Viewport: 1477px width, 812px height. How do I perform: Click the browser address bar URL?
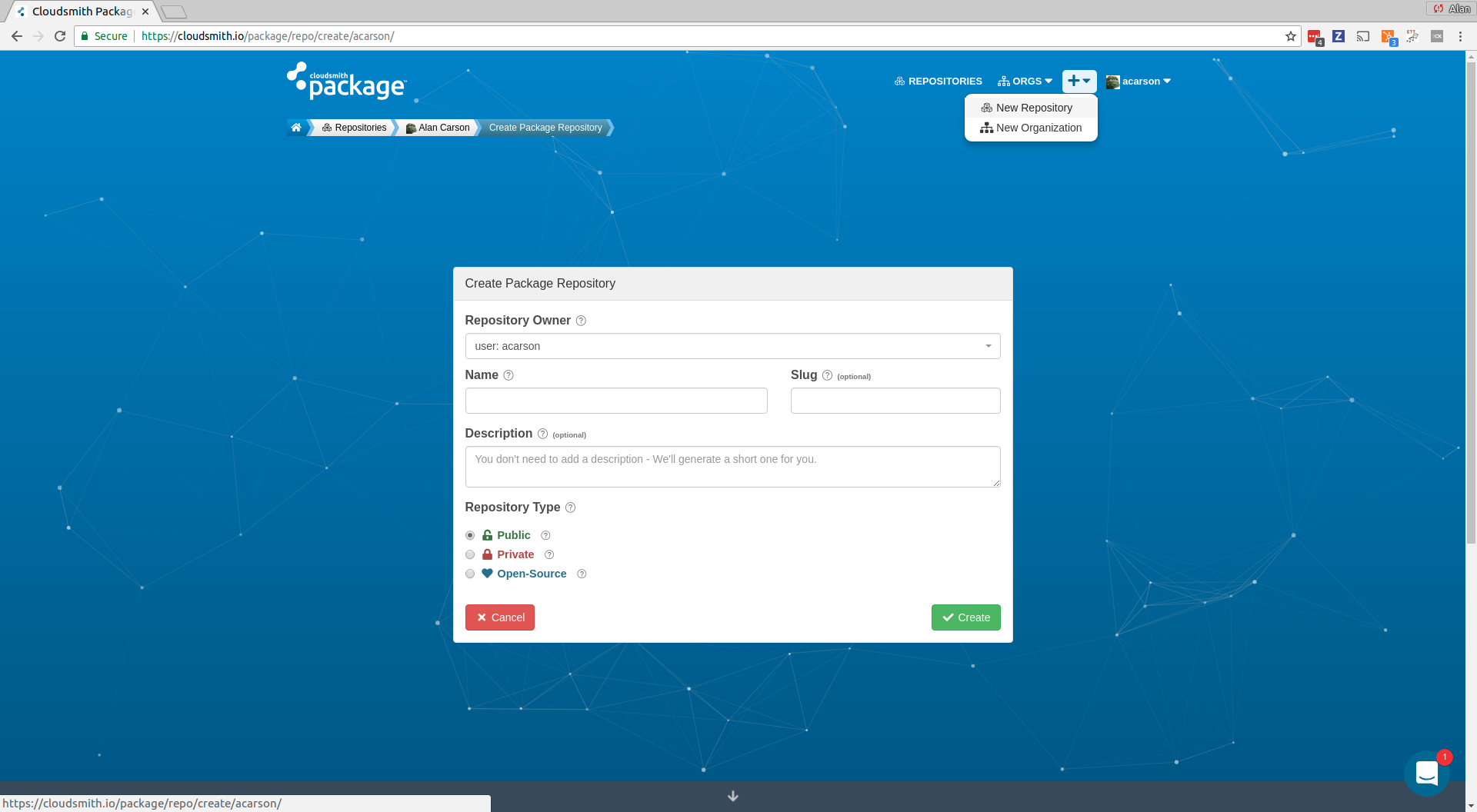pyautogui.click(x=268, y=36)
